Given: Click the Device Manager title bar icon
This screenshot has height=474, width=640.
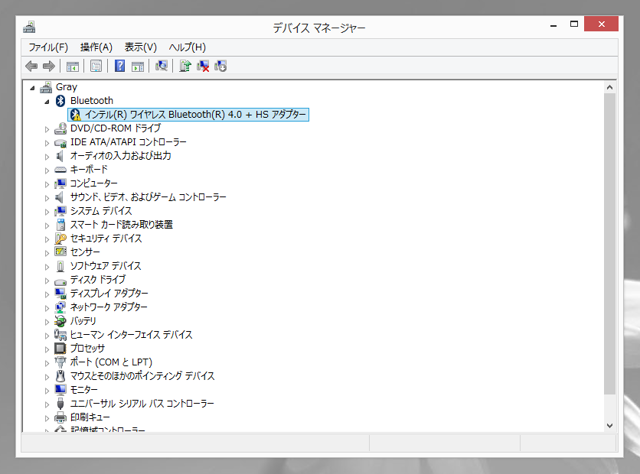Looking at the screenshot, I should (x=29, y=27).
